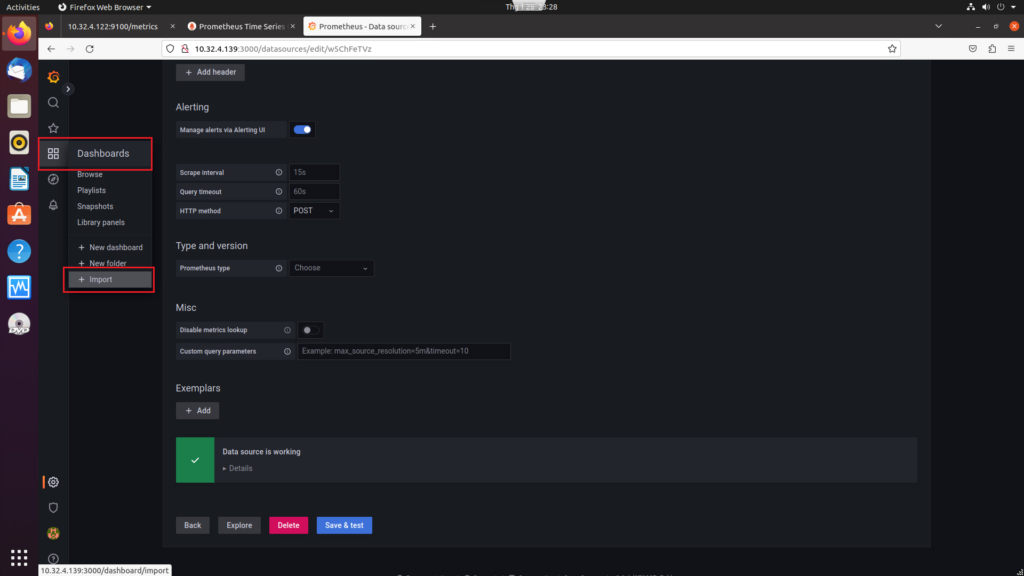
Task: Click Scrape interval info icon
Action: 279,172
